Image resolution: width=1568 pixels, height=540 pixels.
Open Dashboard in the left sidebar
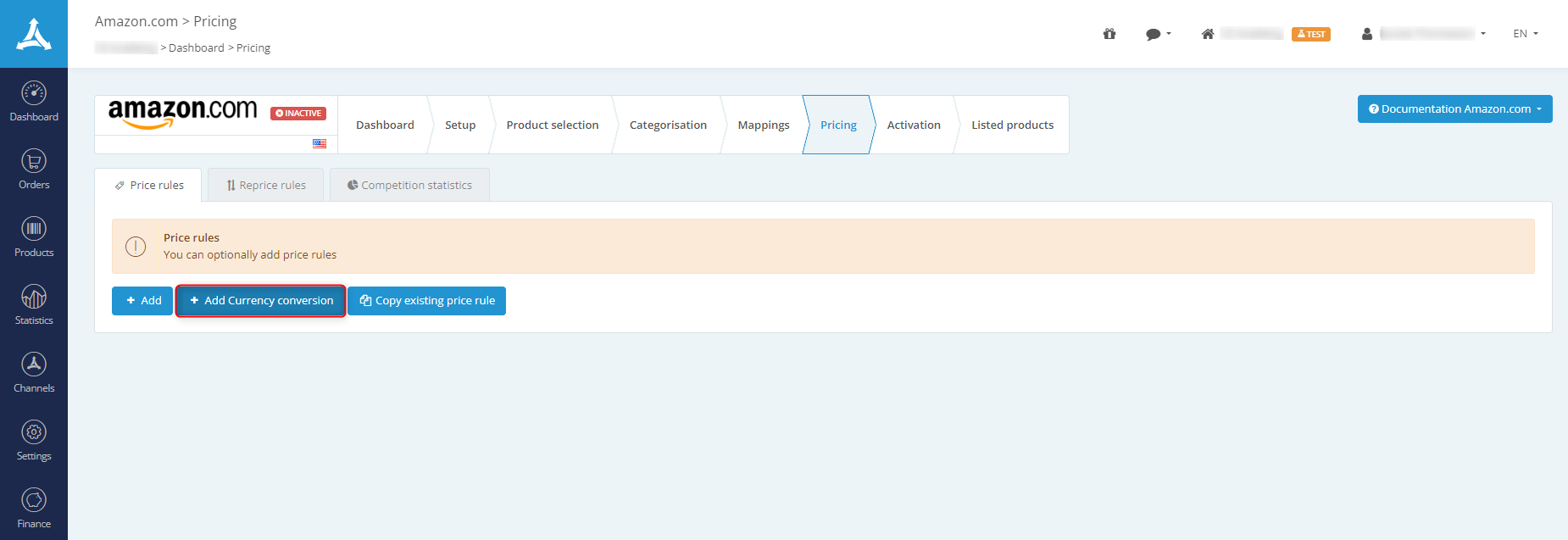(x=34, y=102)
